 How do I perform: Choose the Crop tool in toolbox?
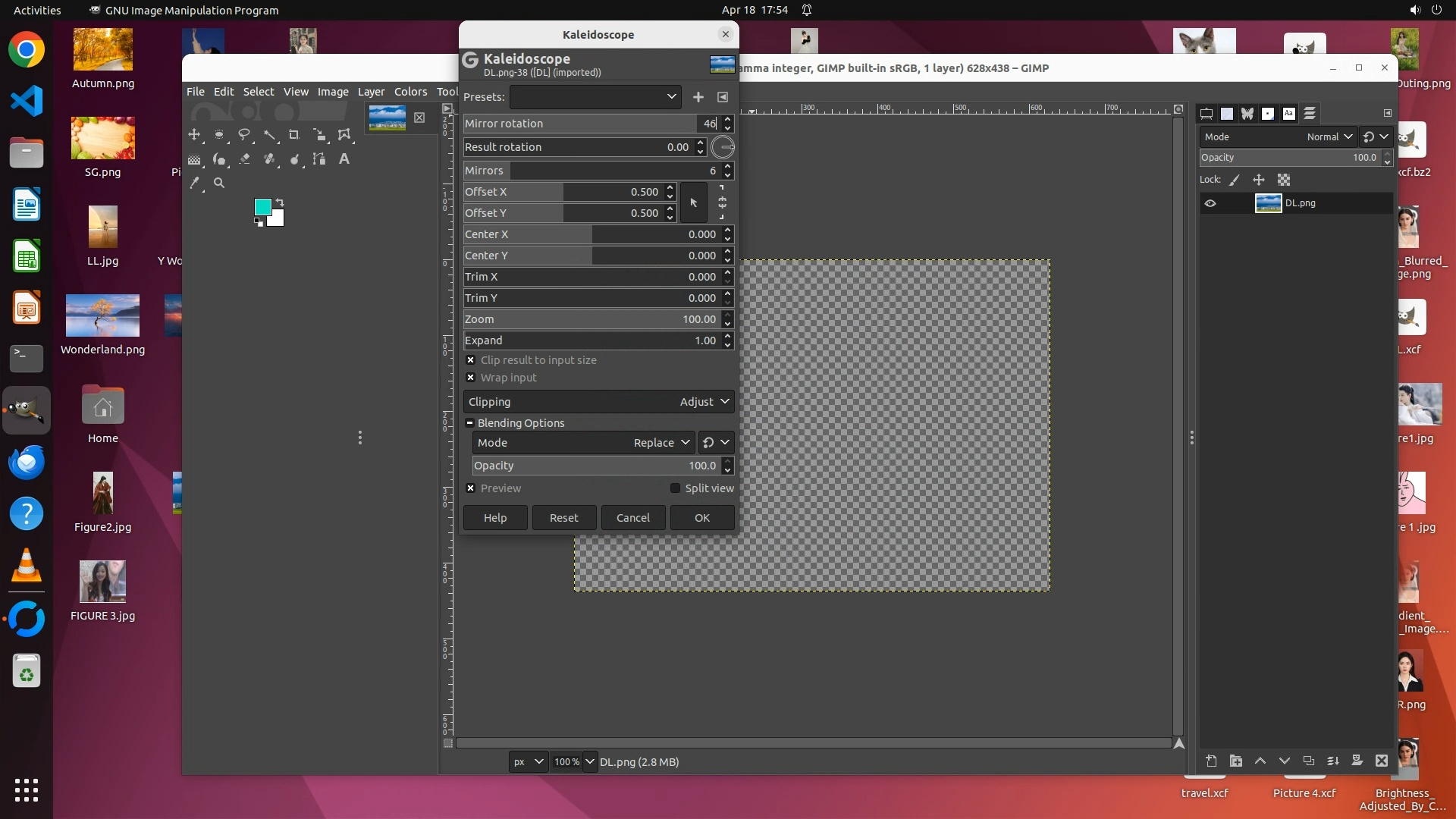(x=294, y=135)
